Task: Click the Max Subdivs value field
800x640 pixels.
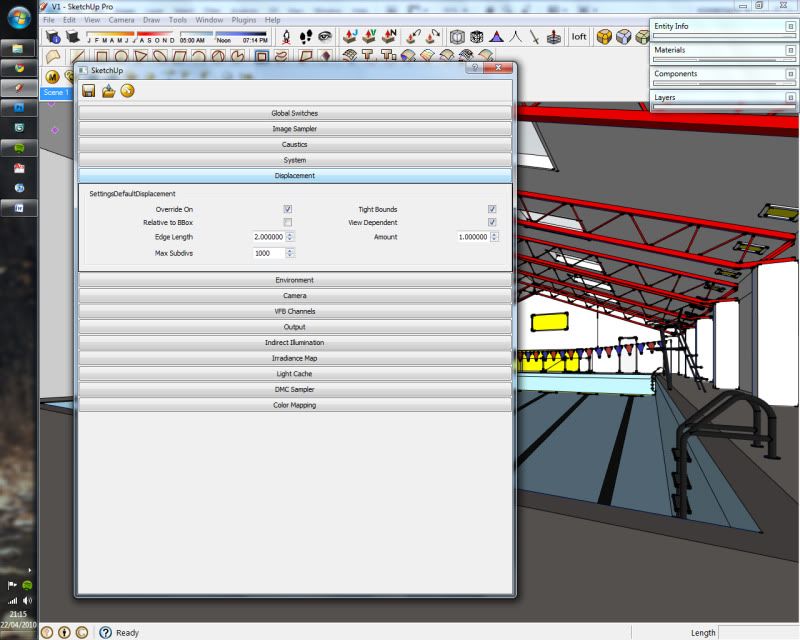Action: 269,253
